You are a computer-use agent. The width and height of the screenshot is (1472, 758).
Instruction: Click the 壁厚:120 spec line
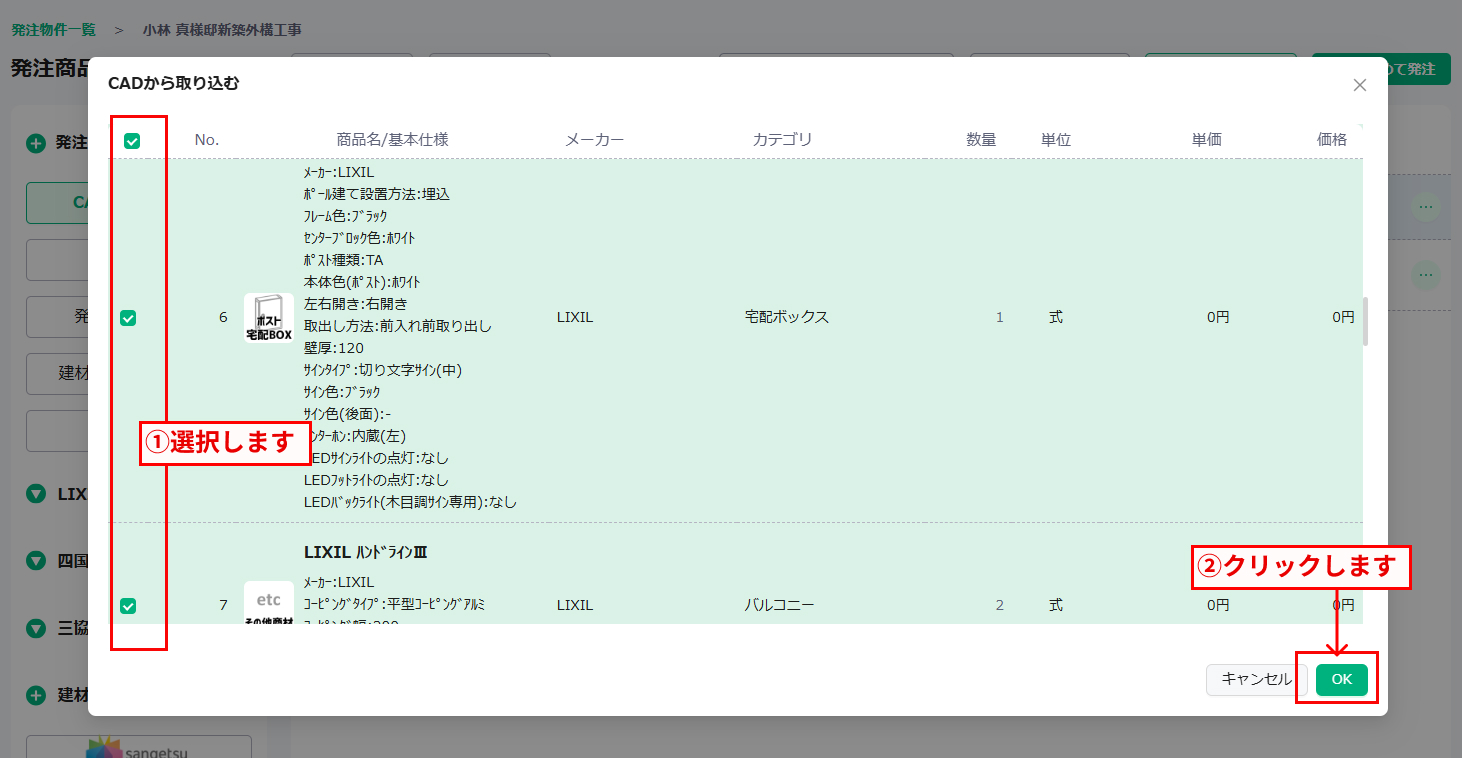coord(334,348)
